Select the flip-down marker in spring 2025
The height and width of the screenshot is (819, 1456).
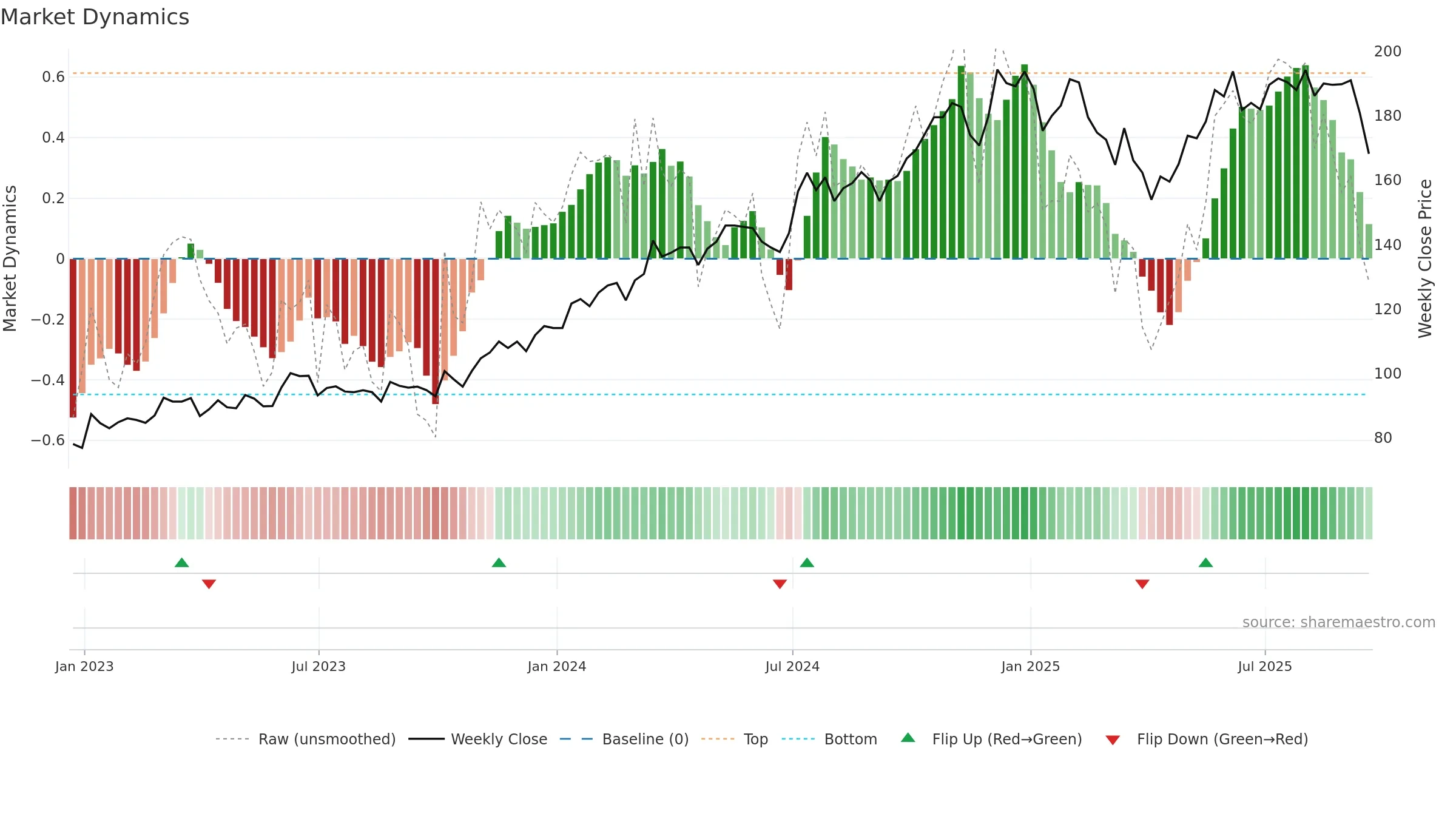pos(1142,584)
